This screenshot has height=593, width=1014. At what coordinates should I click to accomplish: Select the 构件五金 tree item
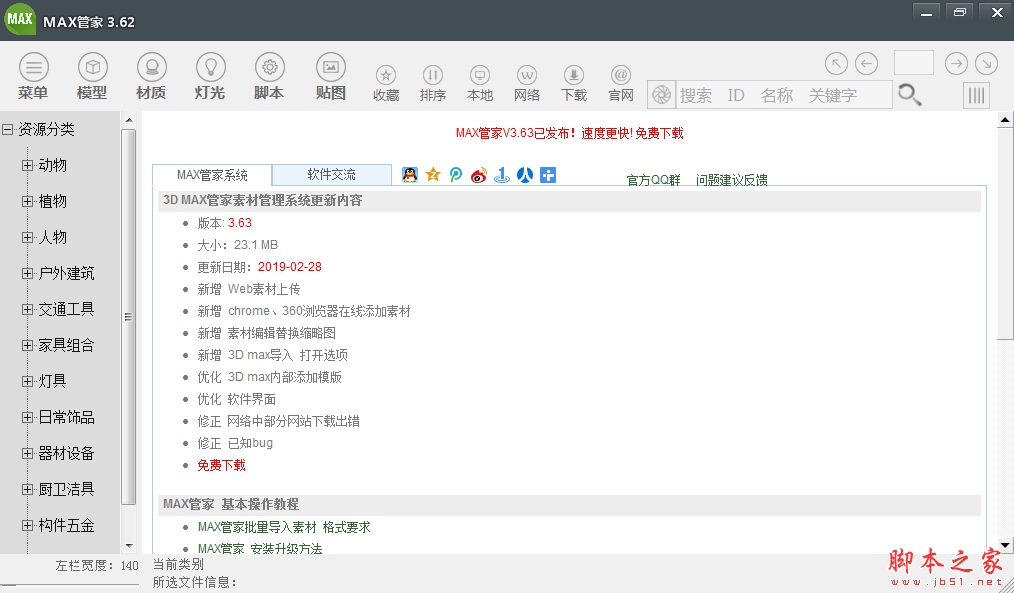click(x=66, y=525)
